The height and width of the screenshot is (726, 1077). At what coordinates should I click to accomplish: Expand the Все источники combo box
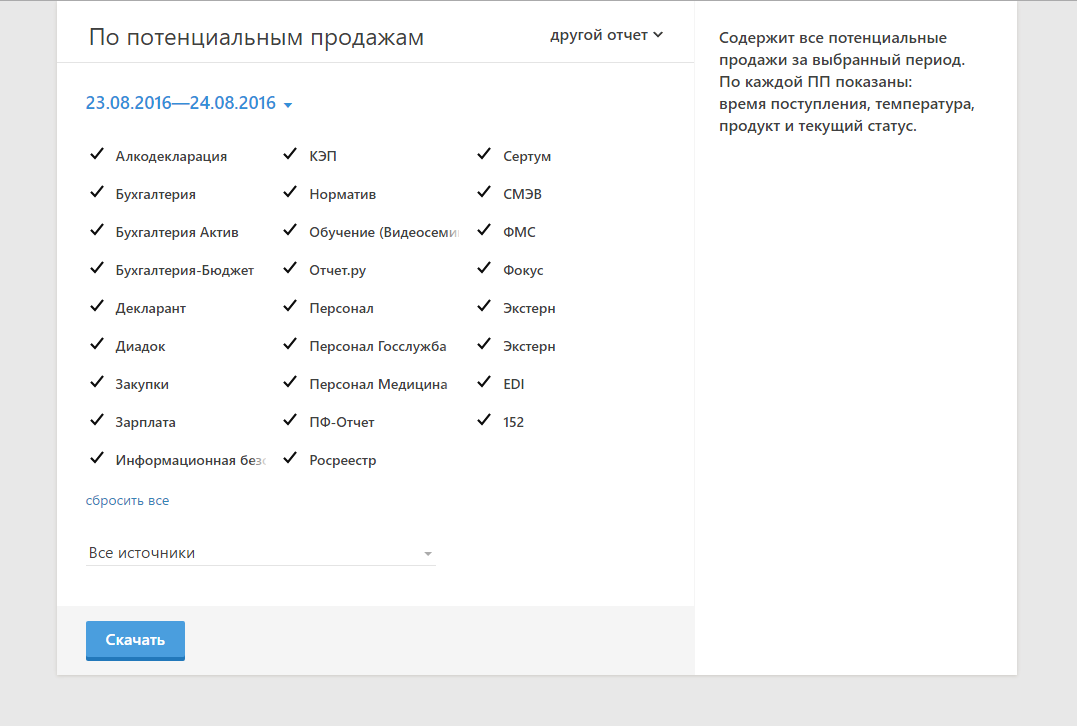coord(260,553)
